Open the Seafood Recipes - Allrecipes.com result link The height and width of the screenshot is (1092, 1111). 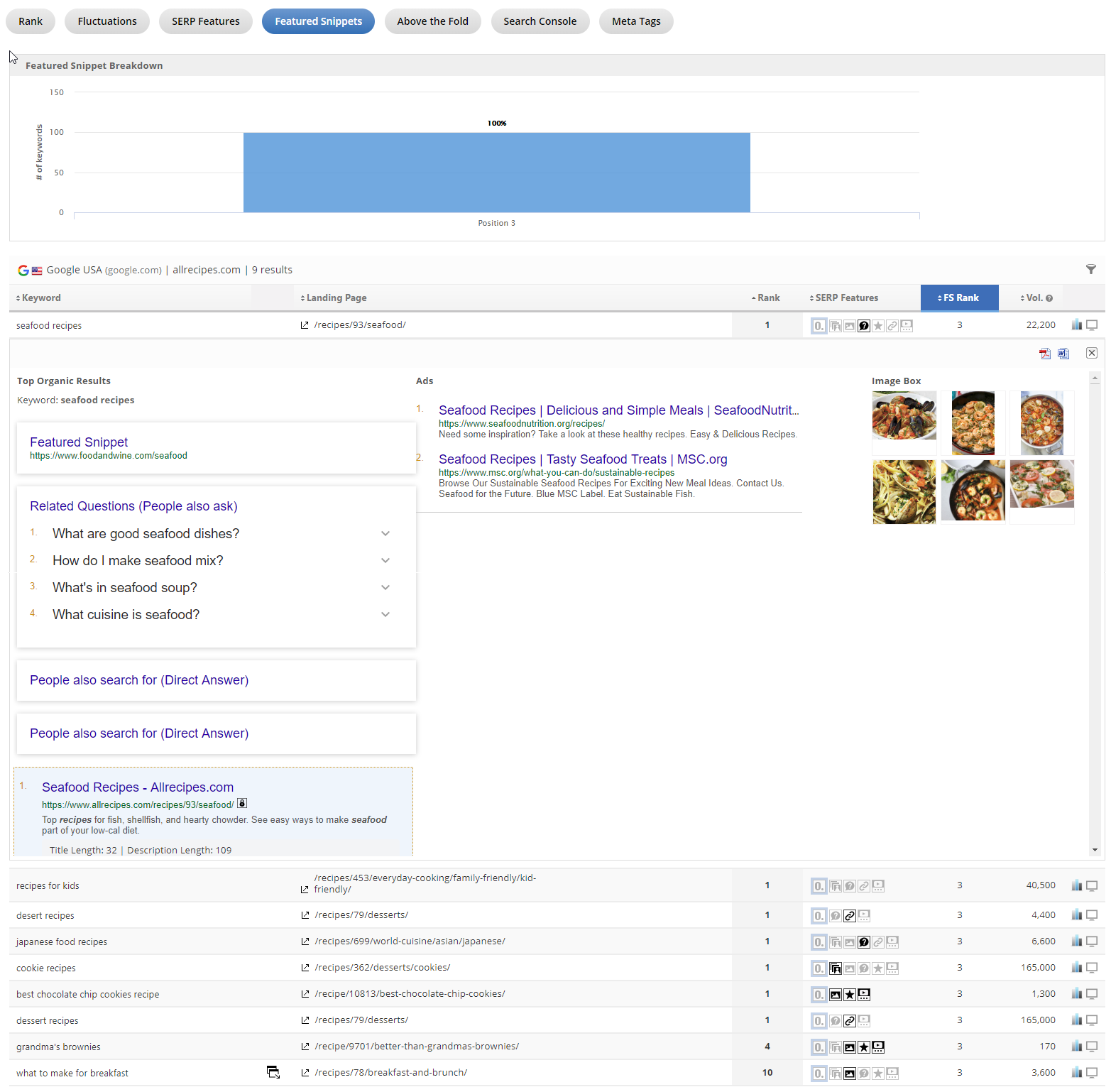(x=137, y=787)
